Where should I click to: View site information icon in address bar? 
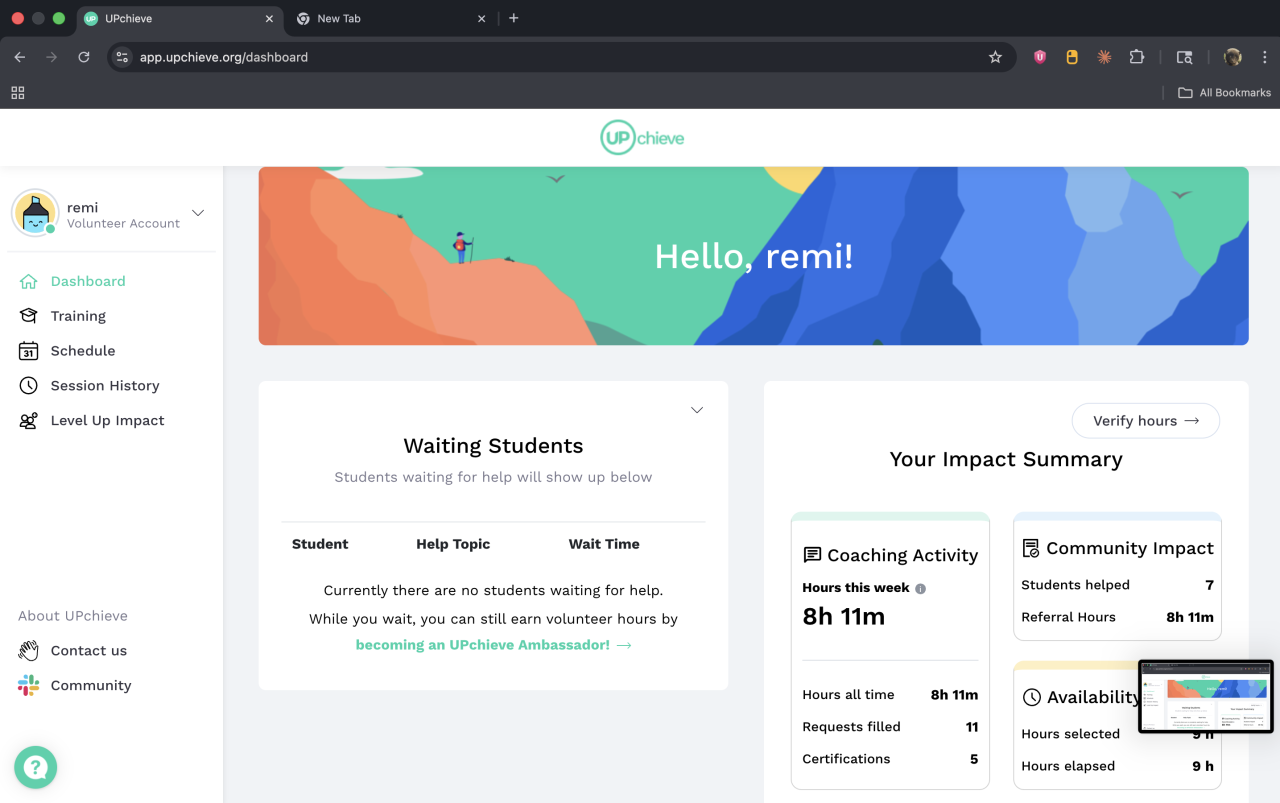(122, 57)
